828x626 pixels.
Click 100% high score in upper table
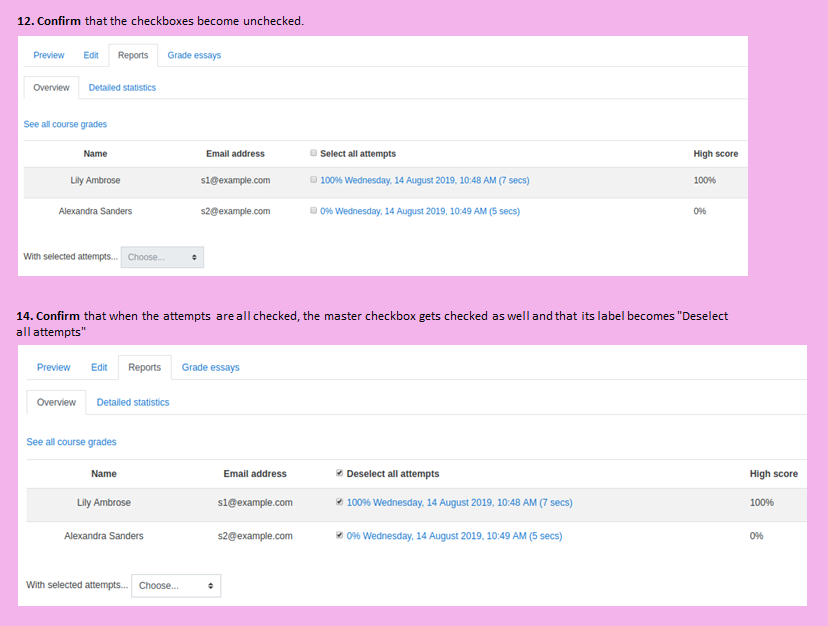coord(704,180)
